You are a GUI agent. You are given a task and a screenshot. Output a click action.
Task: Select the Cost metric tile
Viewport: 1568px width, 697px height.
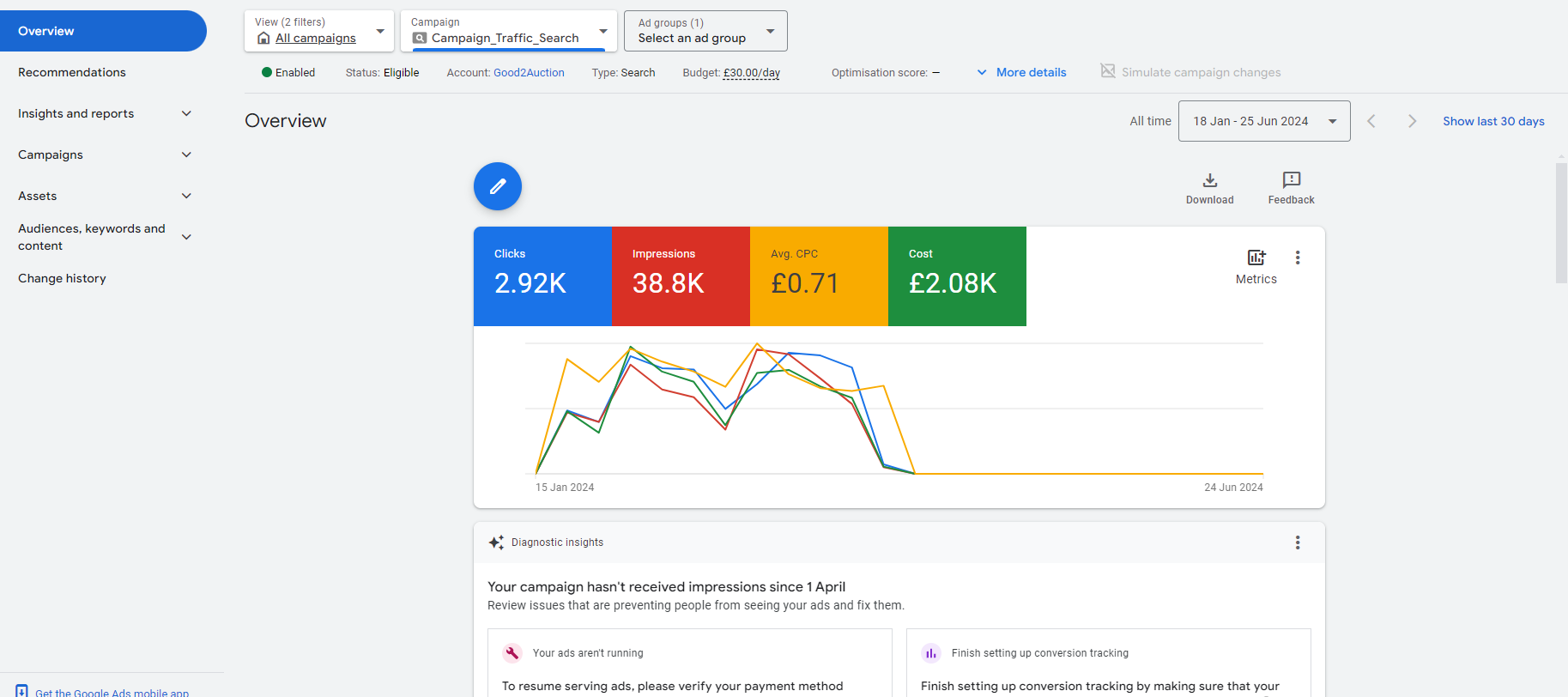click(x=957, y=276)
